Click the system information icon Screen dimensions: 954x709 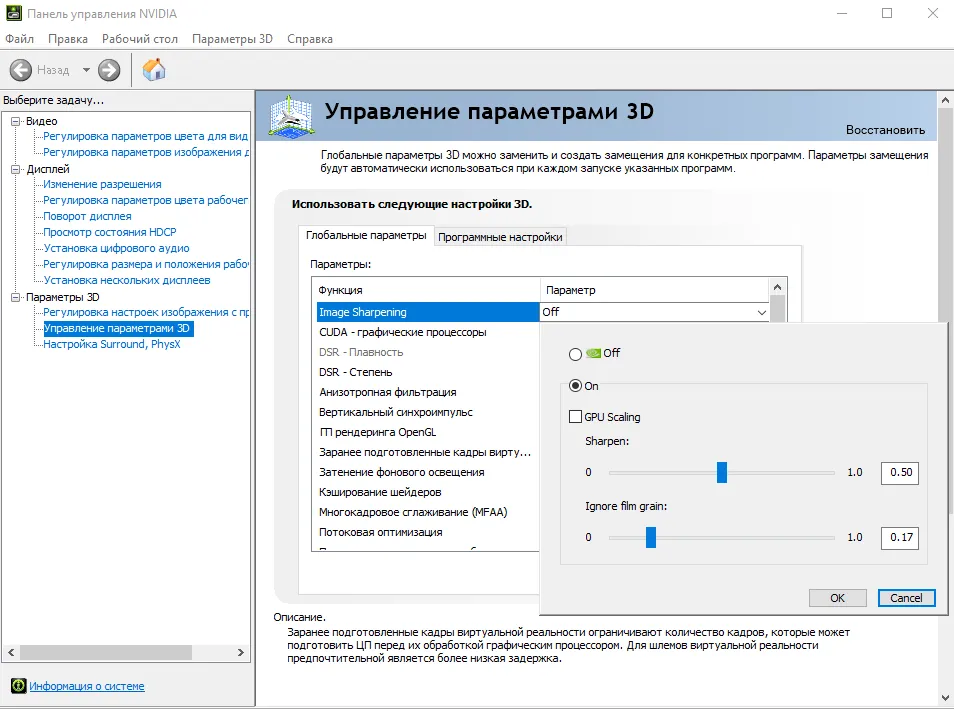[19, 686]
